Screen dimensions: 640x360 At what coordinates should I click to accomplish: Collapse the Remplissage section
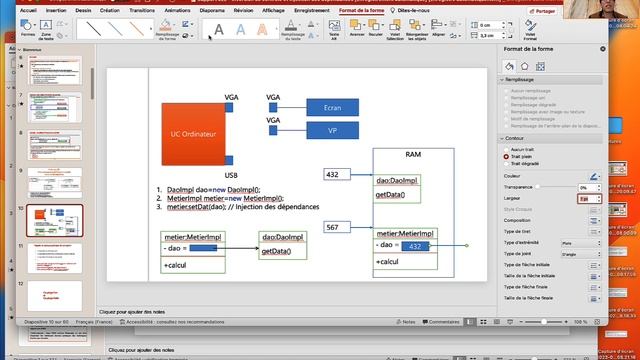coord(502,80)
